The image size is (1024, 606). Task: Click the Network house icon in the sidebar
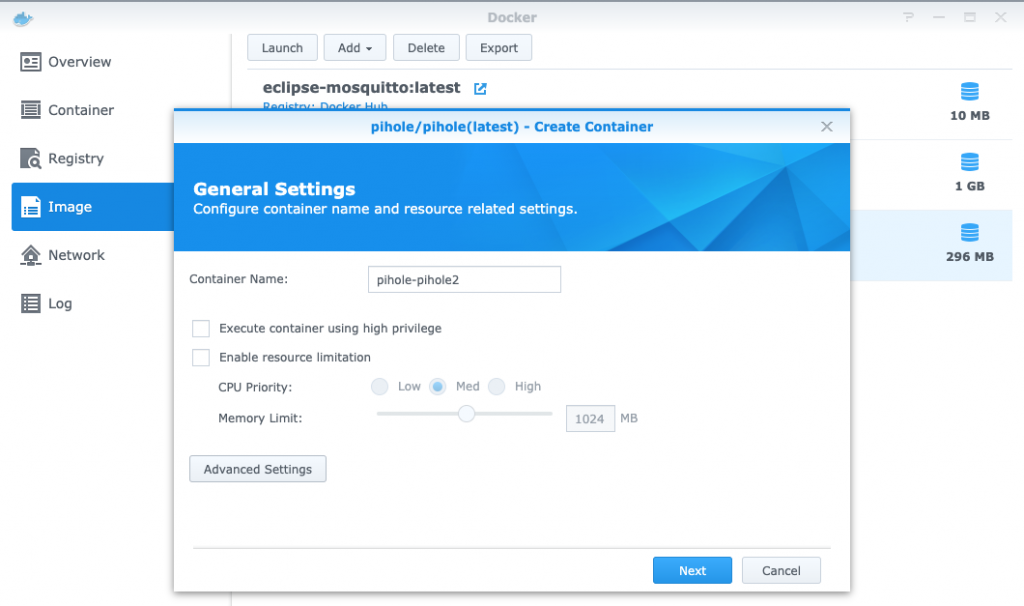(31, 255)
